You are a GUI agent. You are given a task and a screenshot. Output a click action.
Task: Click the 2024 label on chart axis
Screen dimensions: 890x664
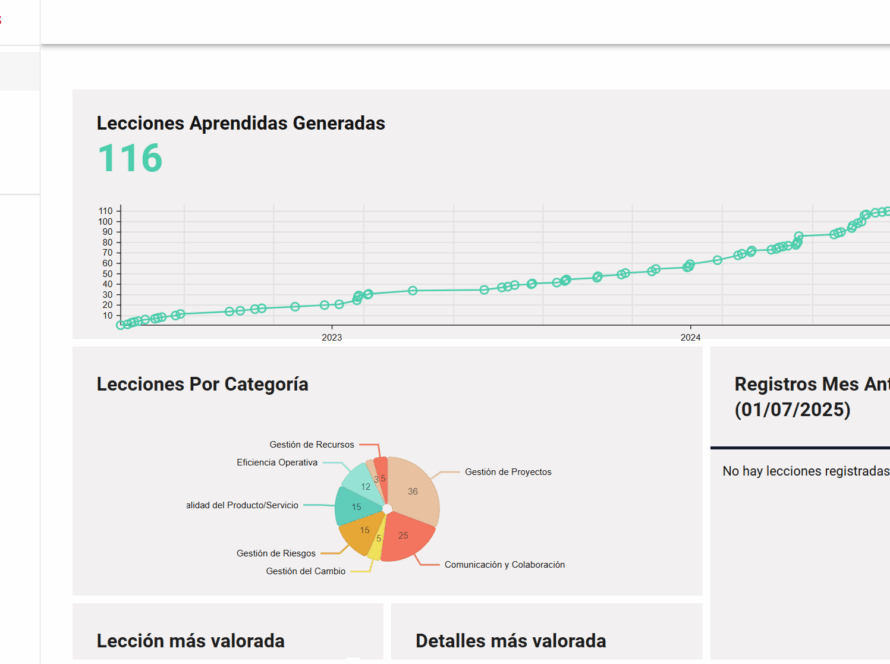pos(691,338)
